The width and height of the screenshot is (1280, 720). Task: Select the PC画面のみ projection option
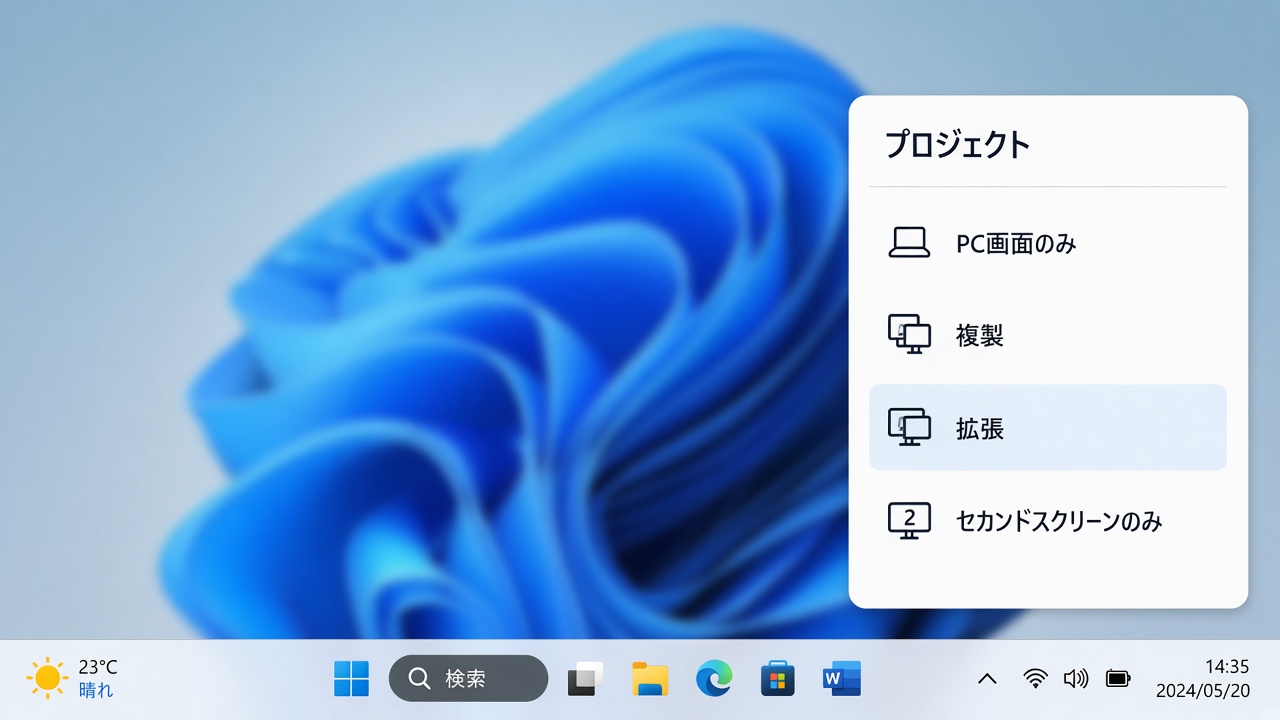(1047, 243)
